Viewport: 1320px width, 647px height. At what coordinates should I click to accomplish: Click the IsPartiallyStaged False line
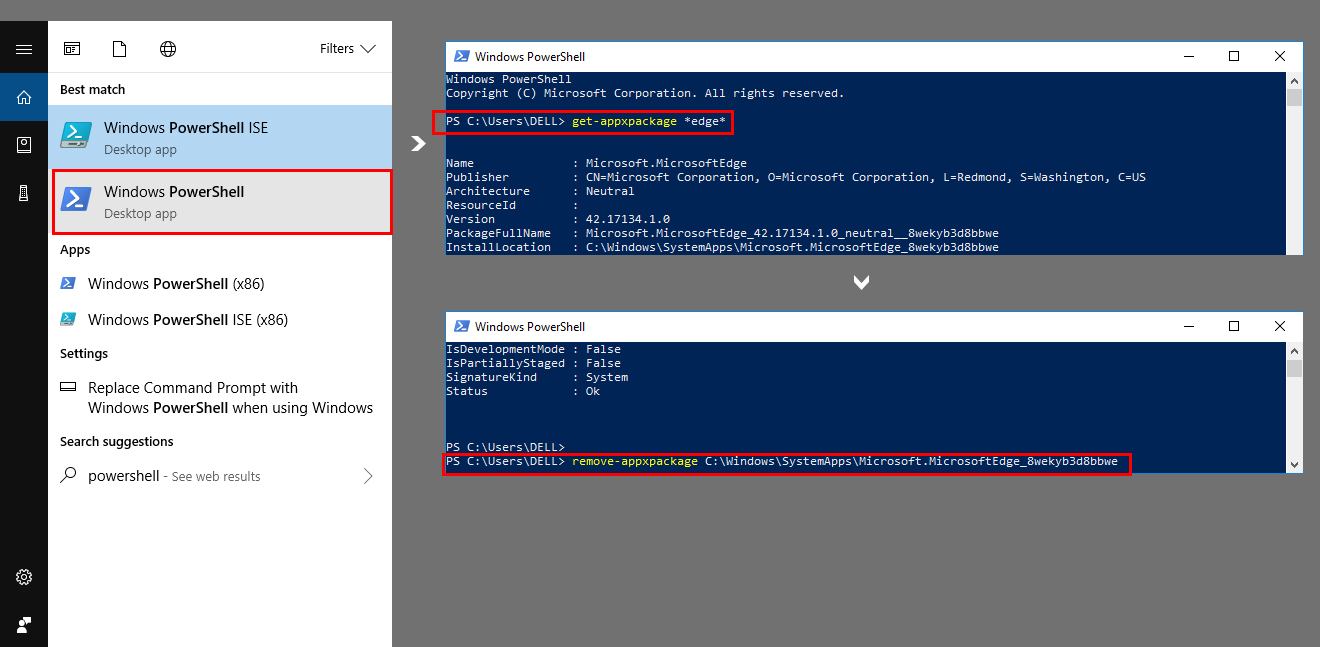point(533,363)
